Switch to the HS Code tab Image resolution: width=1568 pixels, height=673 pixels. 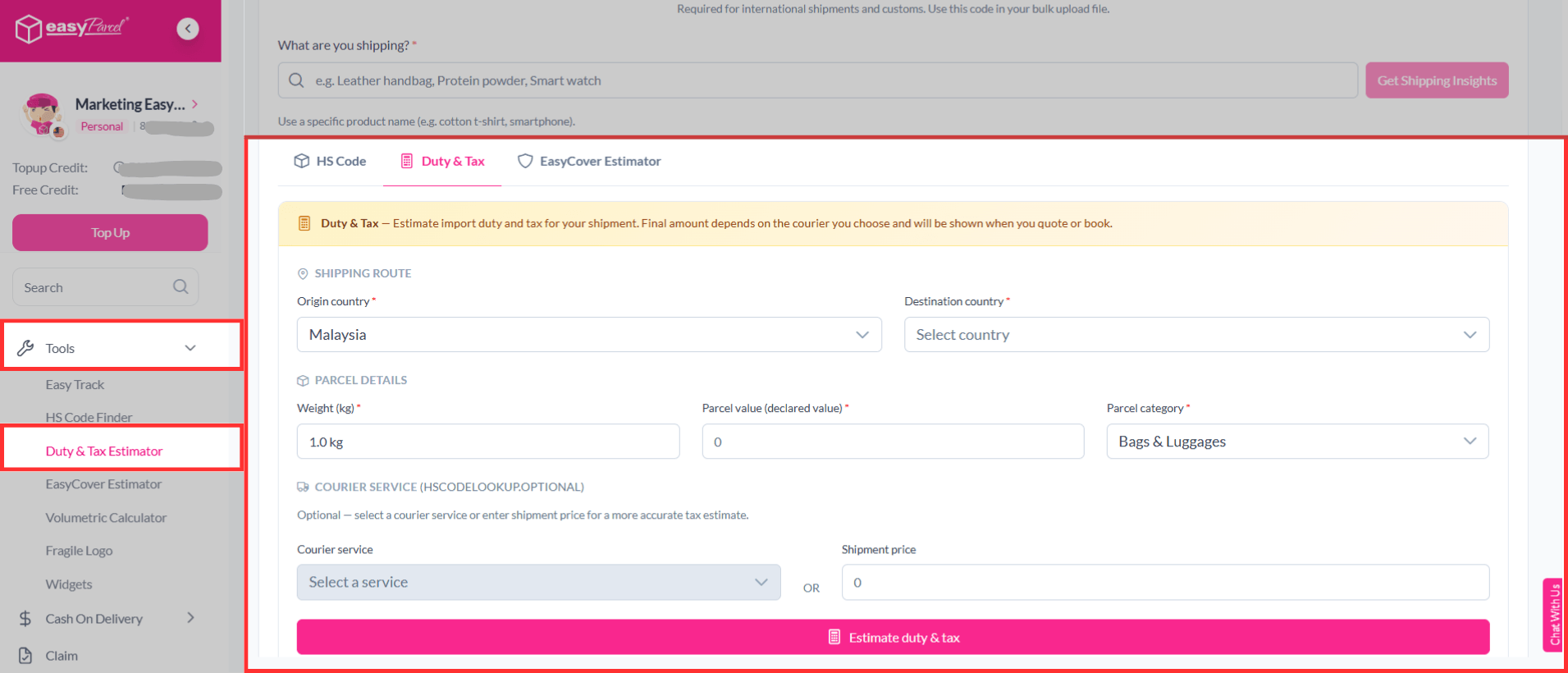330,161
